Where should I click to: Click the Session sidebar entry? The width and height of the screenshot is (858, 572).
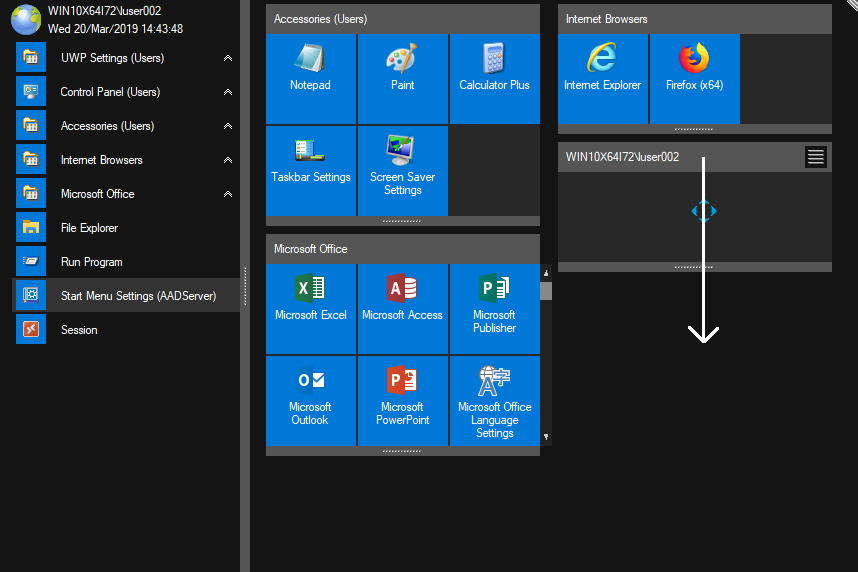click(x=79, y=330)
